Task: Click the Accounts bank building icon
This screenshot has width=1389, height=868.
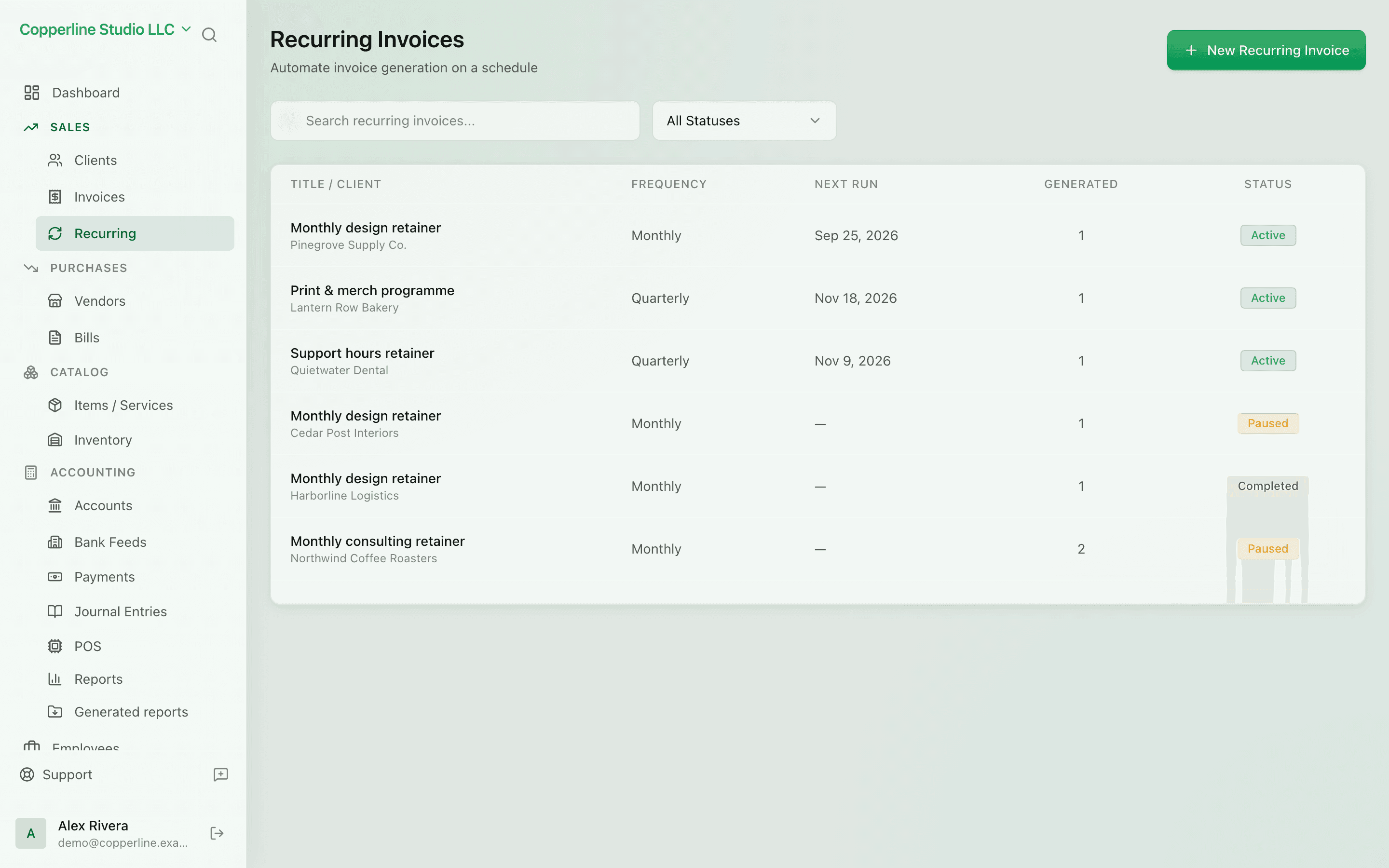Action: [55, 505]
